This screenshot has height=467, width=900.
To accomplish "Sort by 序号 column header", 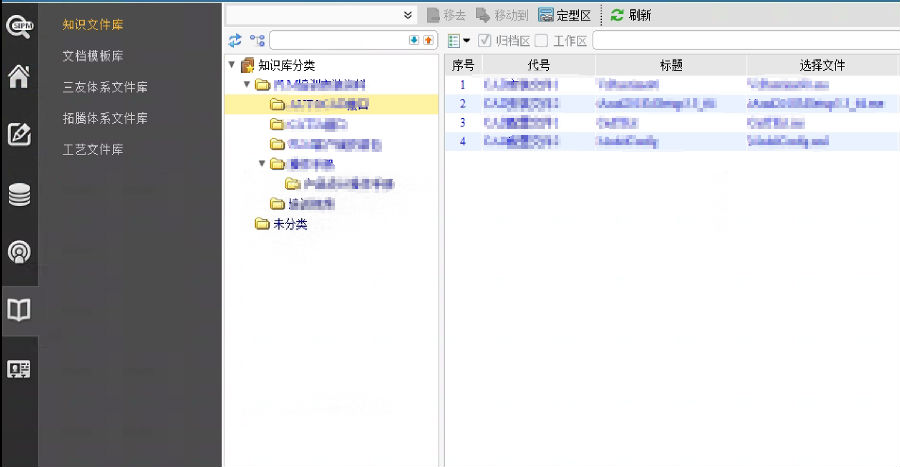I will (x=463, y=65).
